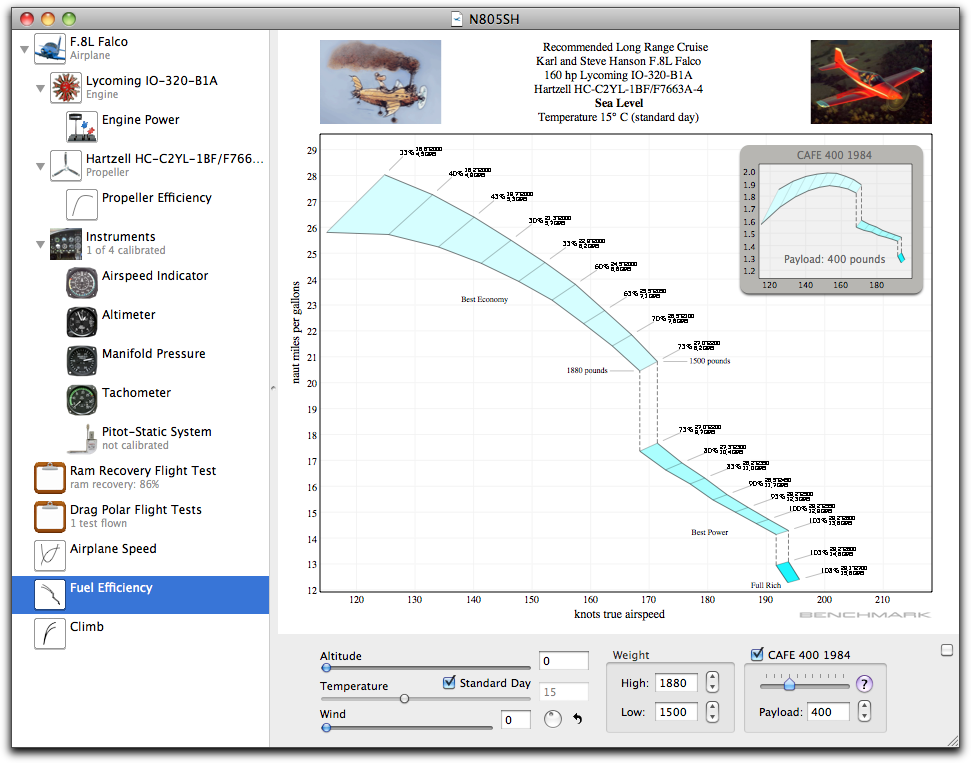Image resolution: width=971 pixels, height=763 pixels.
Task: Uncheck the CAFE 400 1984 checkbox
Action: click(x=757, y=654)
